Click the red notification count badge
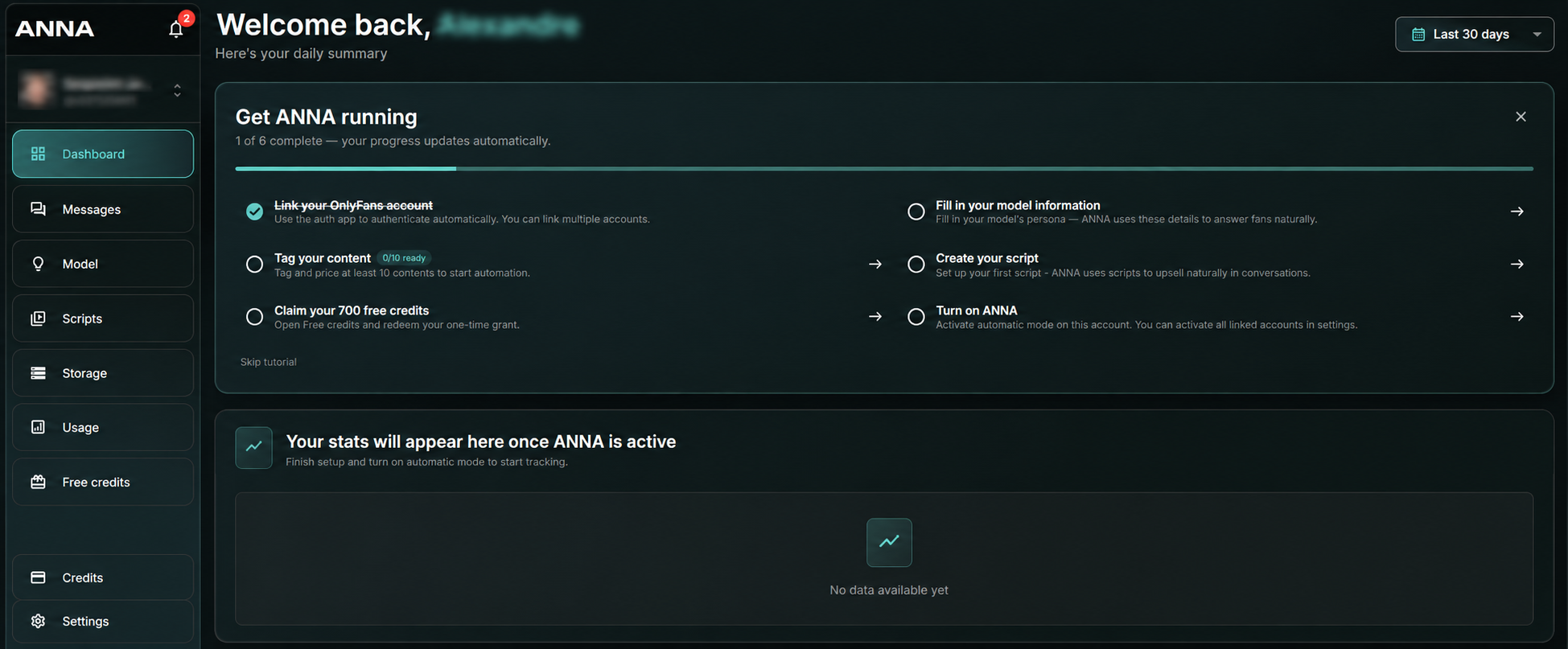This screenshot has height=649, width=1568. (187, 18)
